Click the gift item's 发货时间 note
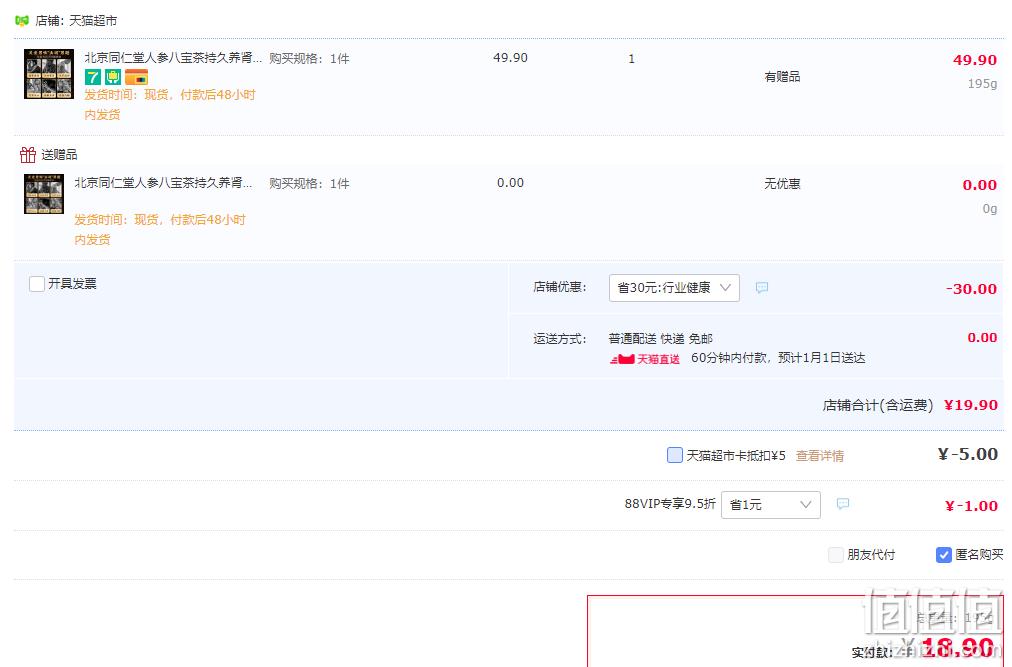 pos(159,230)
